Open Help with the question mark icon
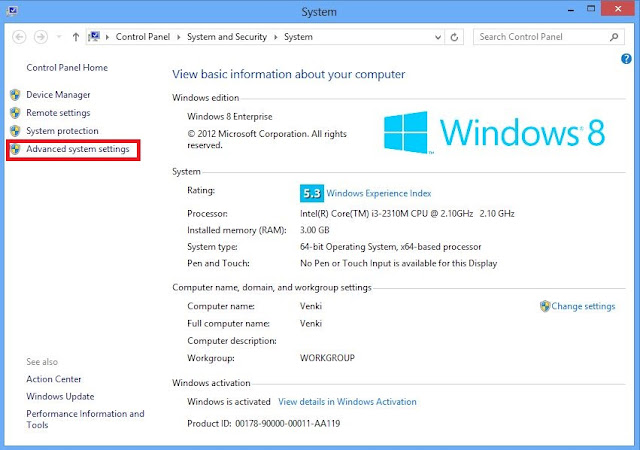640x450 pixels. 626,59
